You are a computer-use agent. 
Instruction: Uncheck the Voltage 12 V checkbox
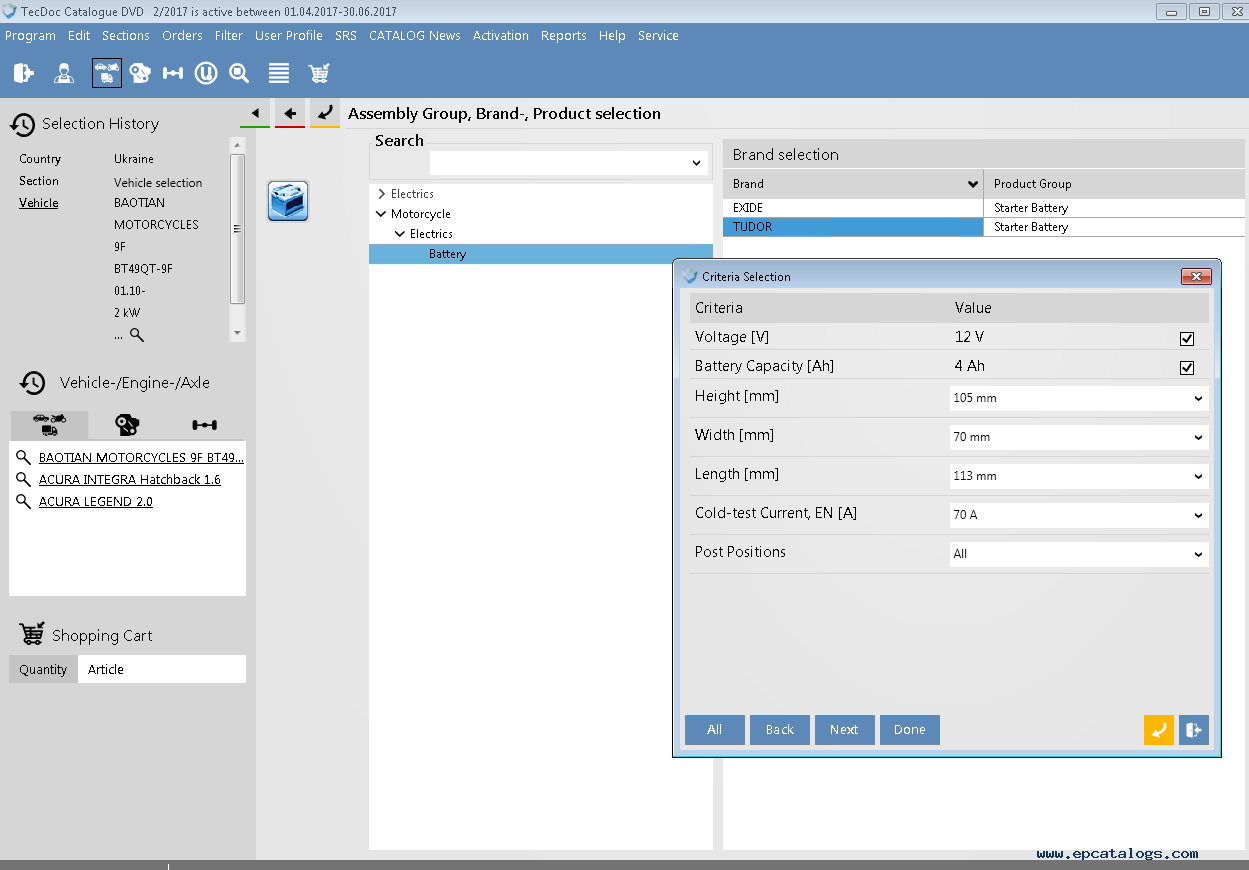[x=1187, y=338]
